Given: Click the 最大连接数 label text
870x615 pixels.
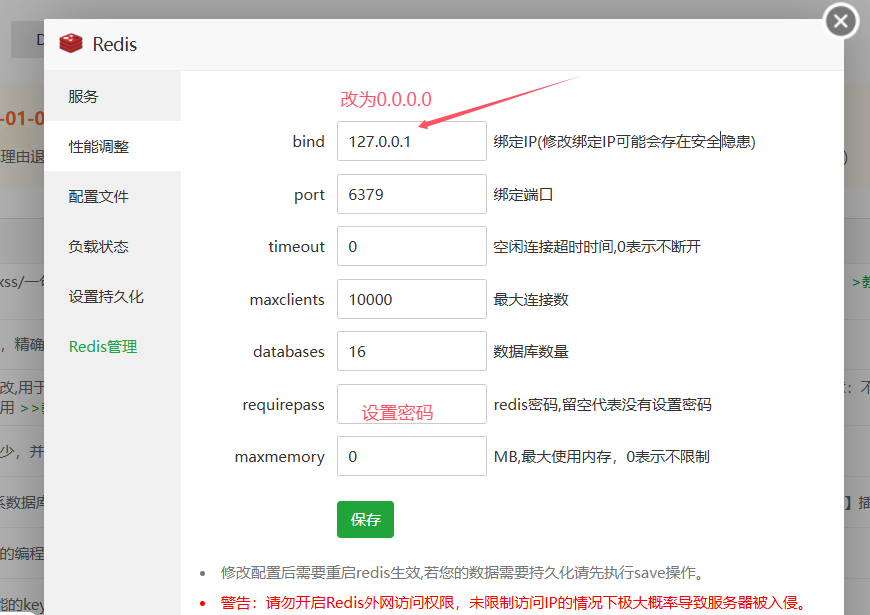Looking at the screenshot, I should pyautogui.click(x=531, y=300).
